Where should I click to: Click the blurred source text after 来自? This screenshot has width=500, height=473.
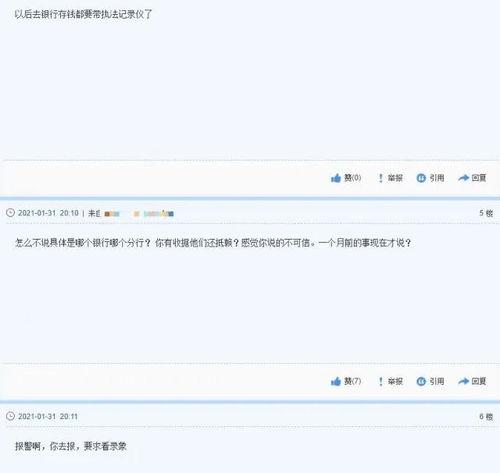point(139,214)
